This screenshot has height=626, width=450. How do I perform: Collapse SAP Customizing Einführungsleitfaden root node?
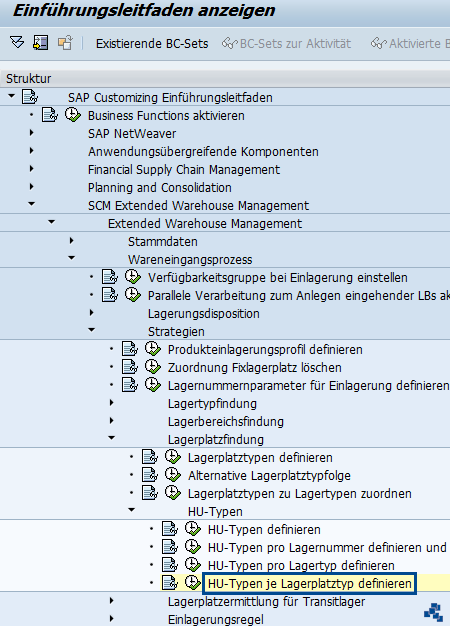click(x=12, y=96)
